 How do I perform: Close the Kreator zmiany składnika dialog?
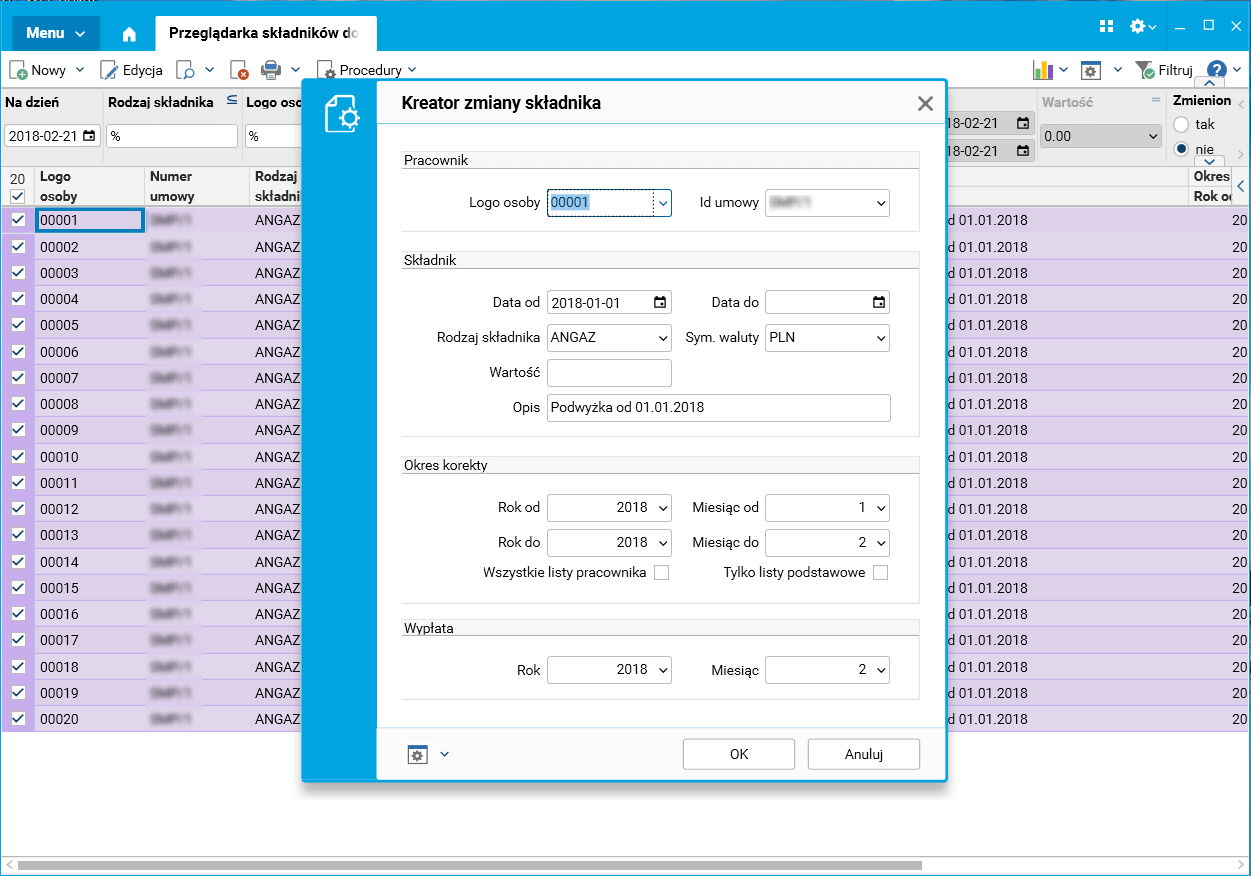925,103
